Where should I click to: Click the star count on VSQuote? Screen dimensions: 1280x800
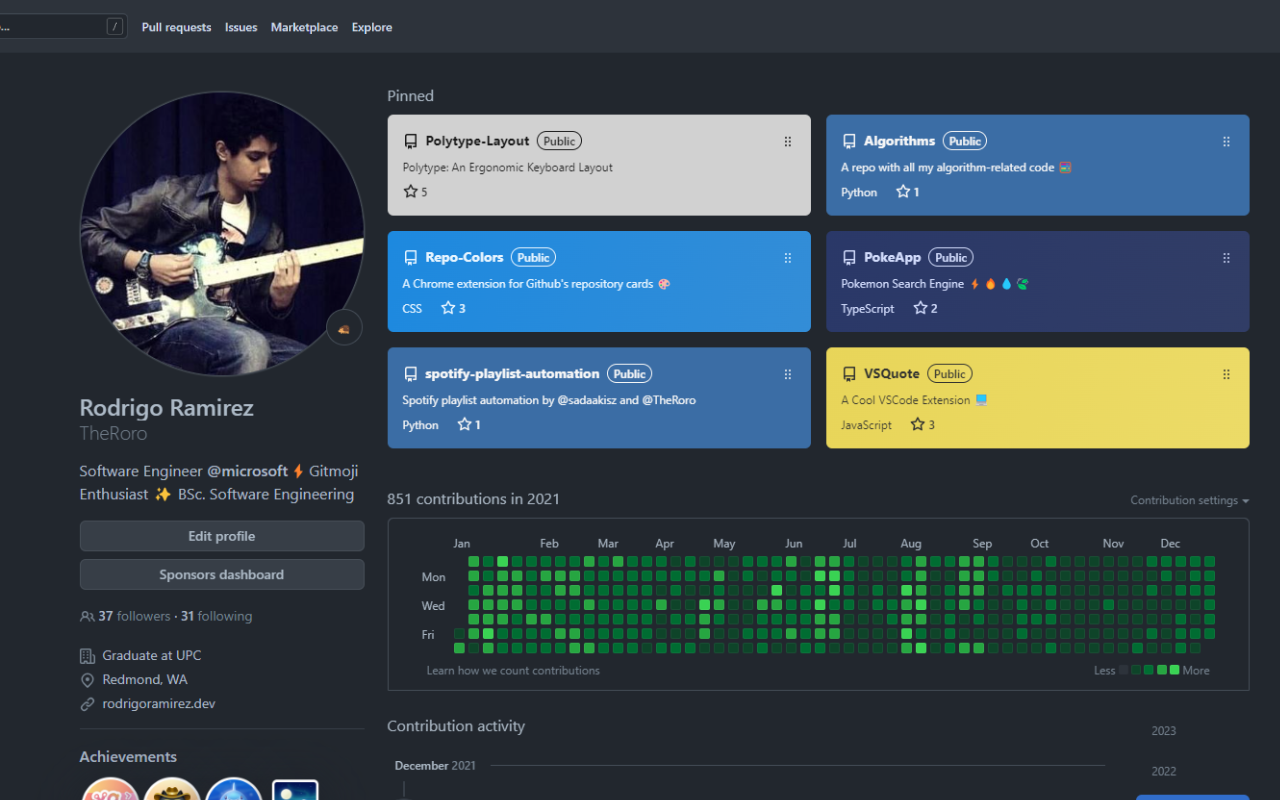[x=922, y=424]
